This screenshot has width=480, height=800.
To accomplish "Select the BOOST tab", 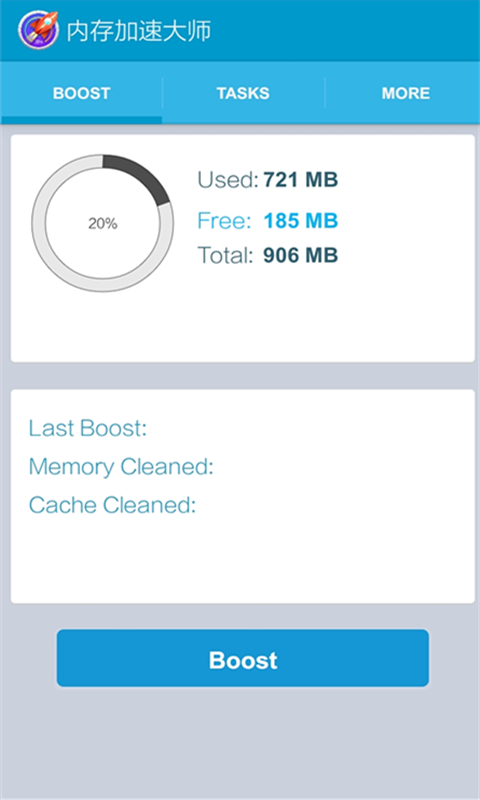I will click(x=82, y=93).
